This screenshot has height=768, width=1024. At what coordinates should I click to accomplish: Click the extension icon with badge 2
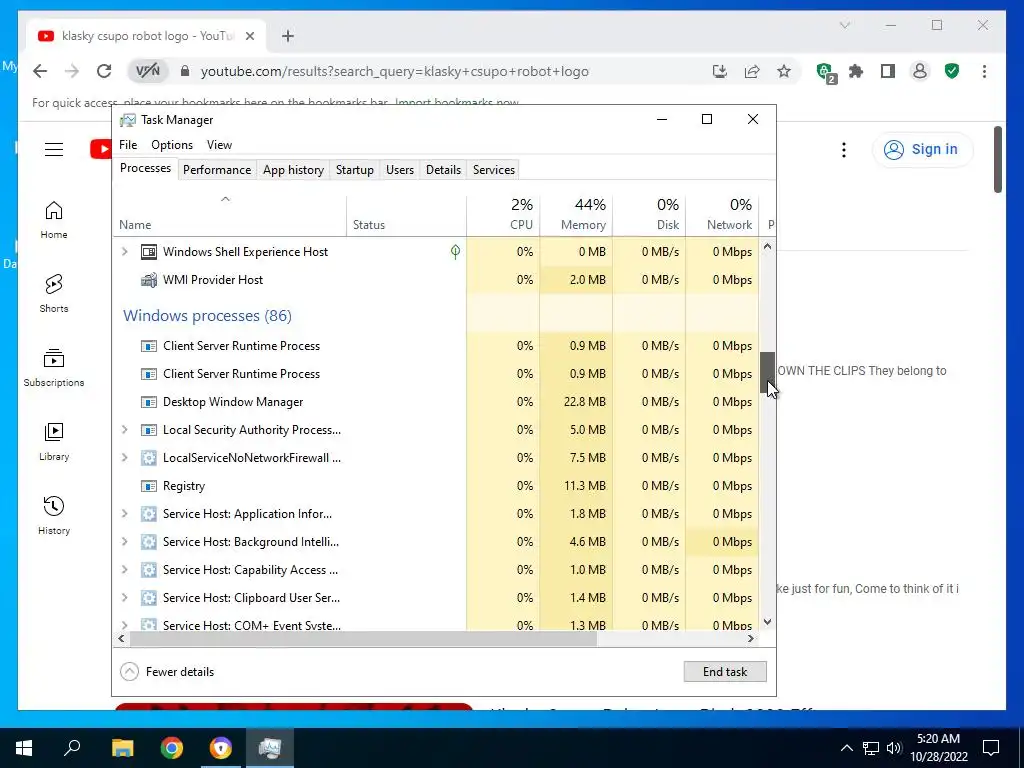[826, 72]
